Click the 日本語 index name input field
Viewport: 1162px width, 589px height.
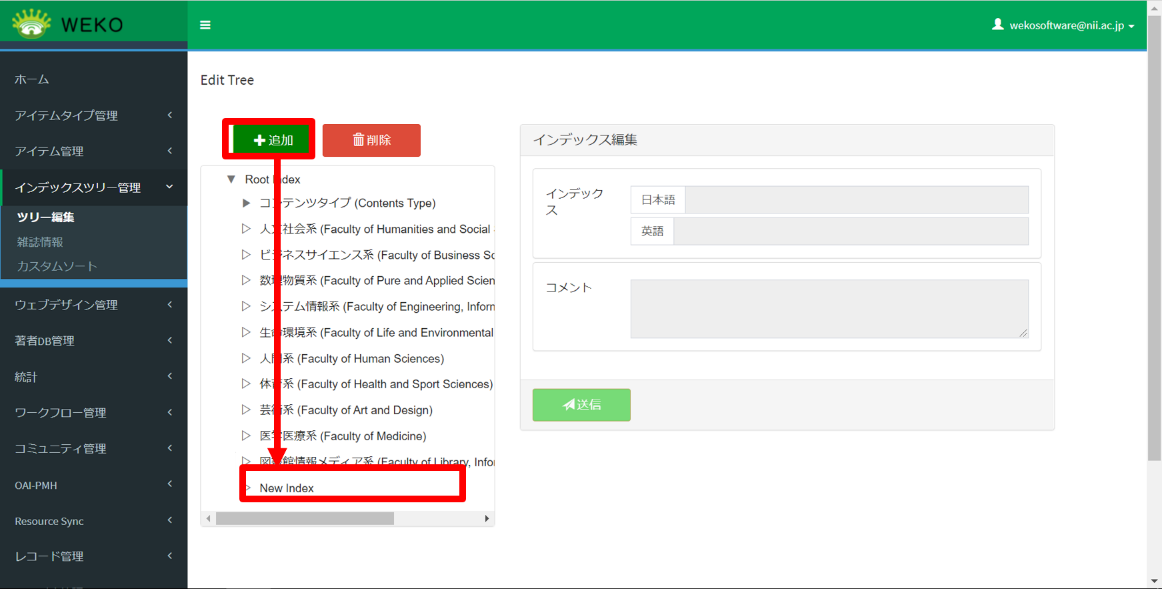pos(856,200)
